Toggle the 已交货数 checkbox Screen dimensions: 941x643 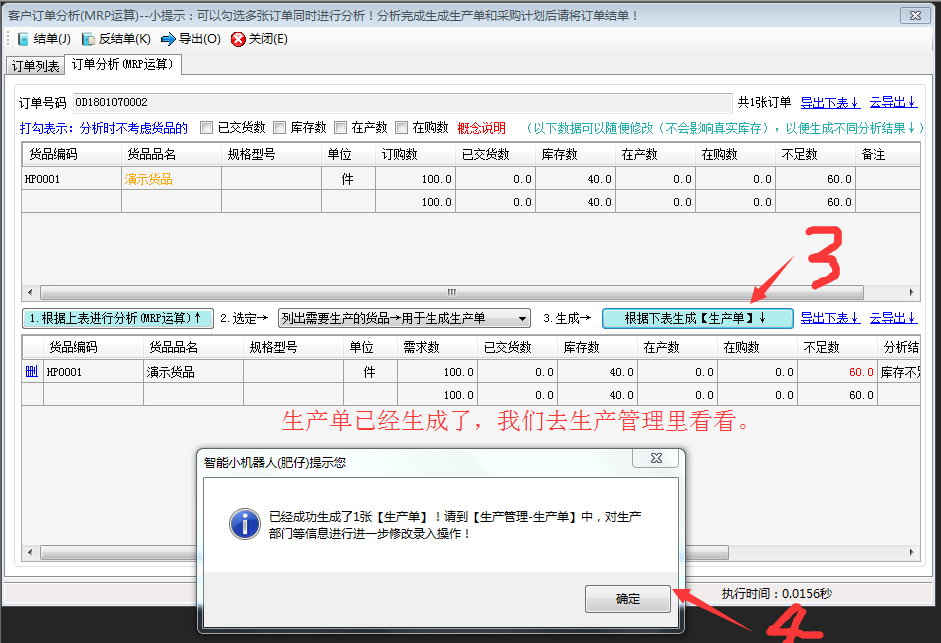207,127
